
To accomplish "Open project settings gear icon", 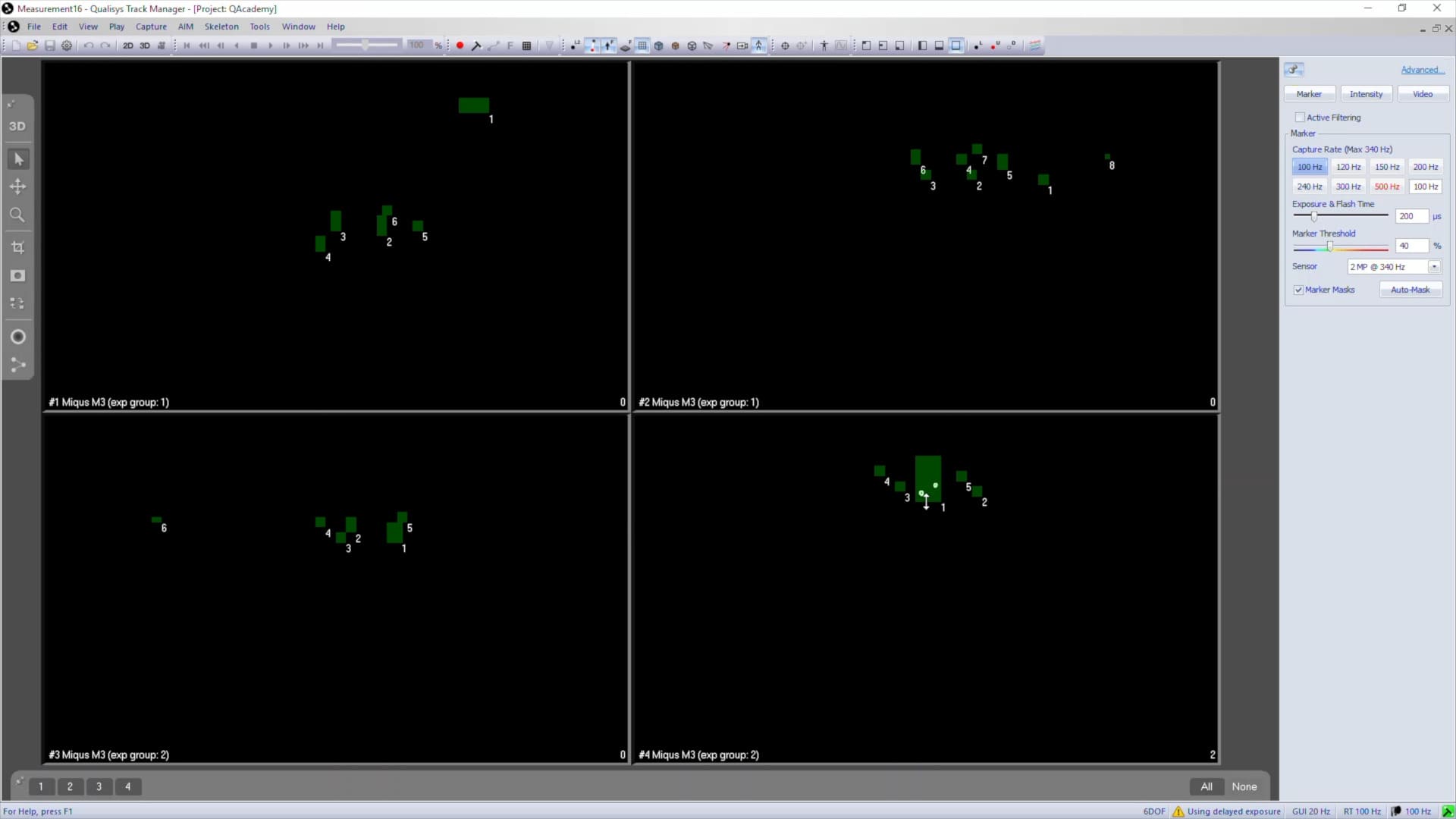I will click(x=67, y=45).
